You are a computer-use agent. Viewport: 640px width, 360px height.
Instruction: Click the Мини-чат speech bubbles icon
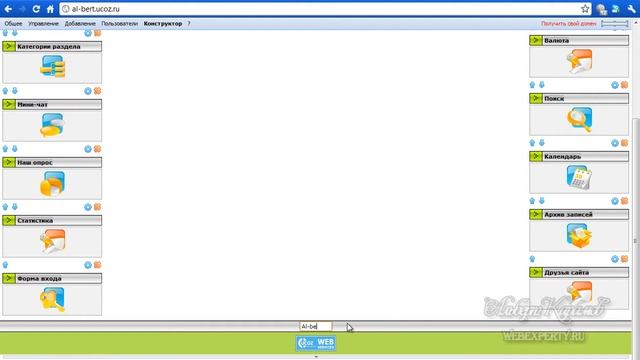52,124
